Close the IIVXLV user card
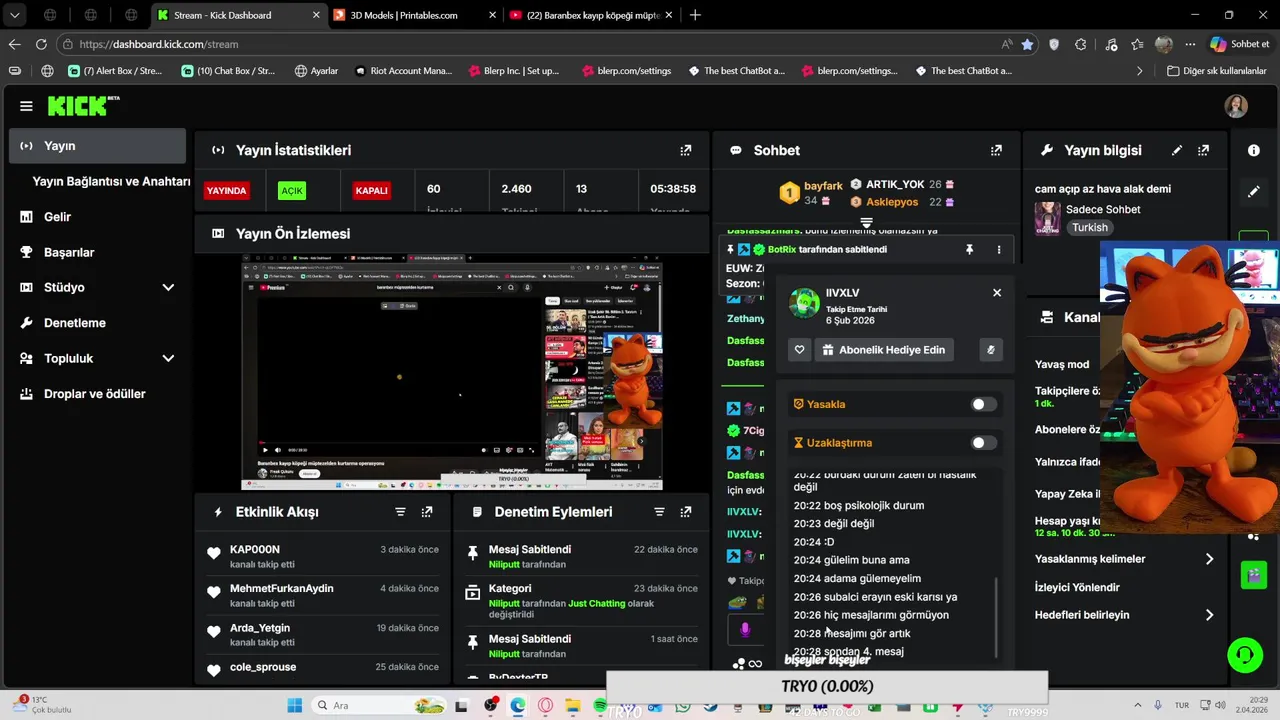Screen dimensions: 1280x720 pyautogui.click(x=997, y=293)
